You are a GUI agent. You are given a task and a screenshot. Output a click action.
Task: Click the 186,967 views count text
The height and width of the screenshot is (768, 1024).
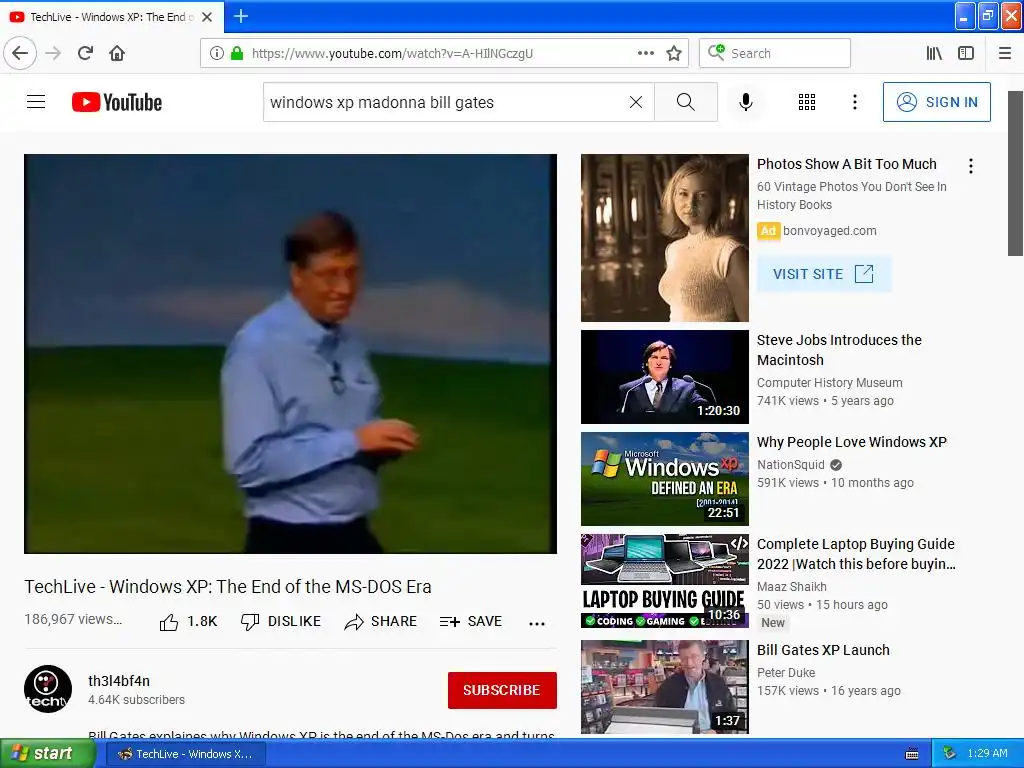click(x=73, y=619)
